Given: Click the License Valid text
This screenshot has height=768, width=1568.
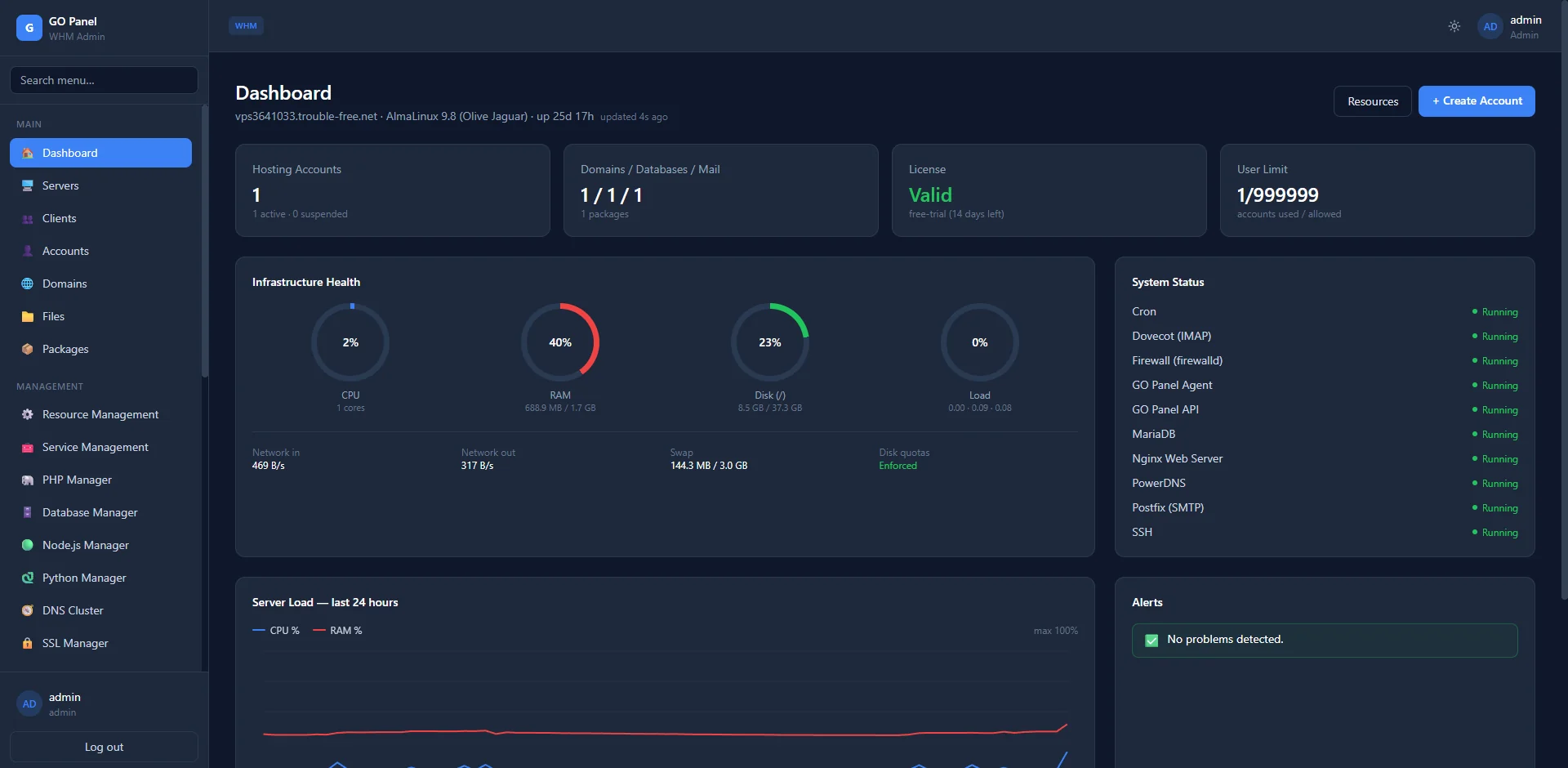Looking at the screenshot, I should coord(930,195).
